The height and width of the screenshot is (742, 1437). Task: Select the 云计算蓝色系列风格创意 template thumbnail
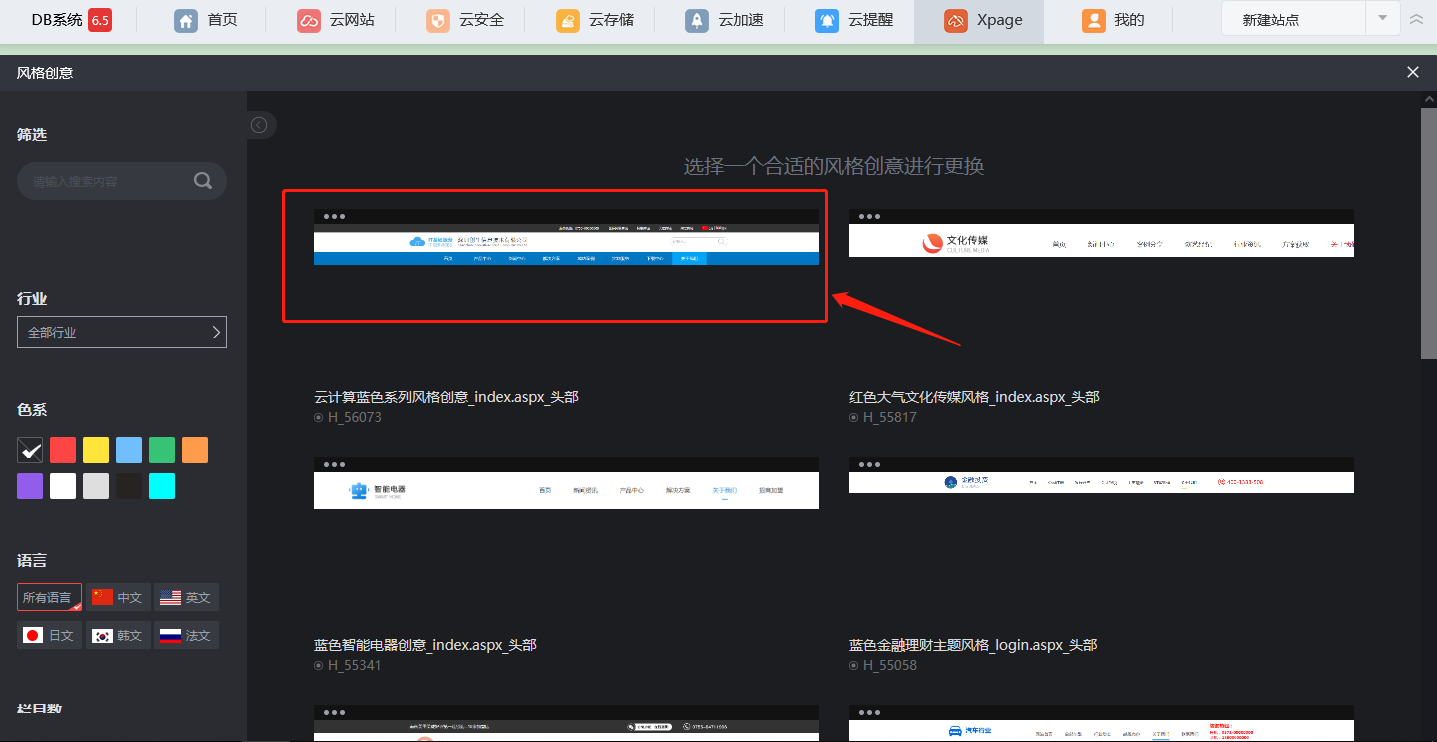pyautogui.click(x=565, y=256)
